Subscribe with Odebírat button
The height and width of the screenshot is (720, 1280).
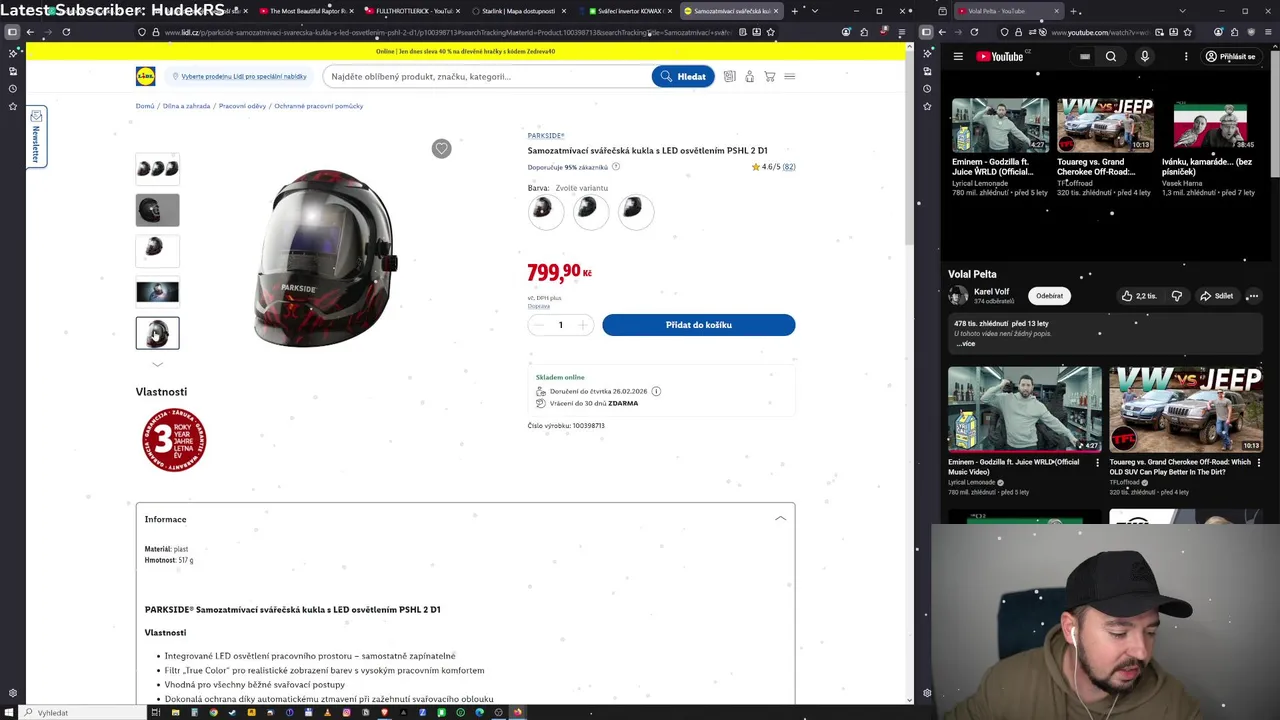(x=1050, y=296)
